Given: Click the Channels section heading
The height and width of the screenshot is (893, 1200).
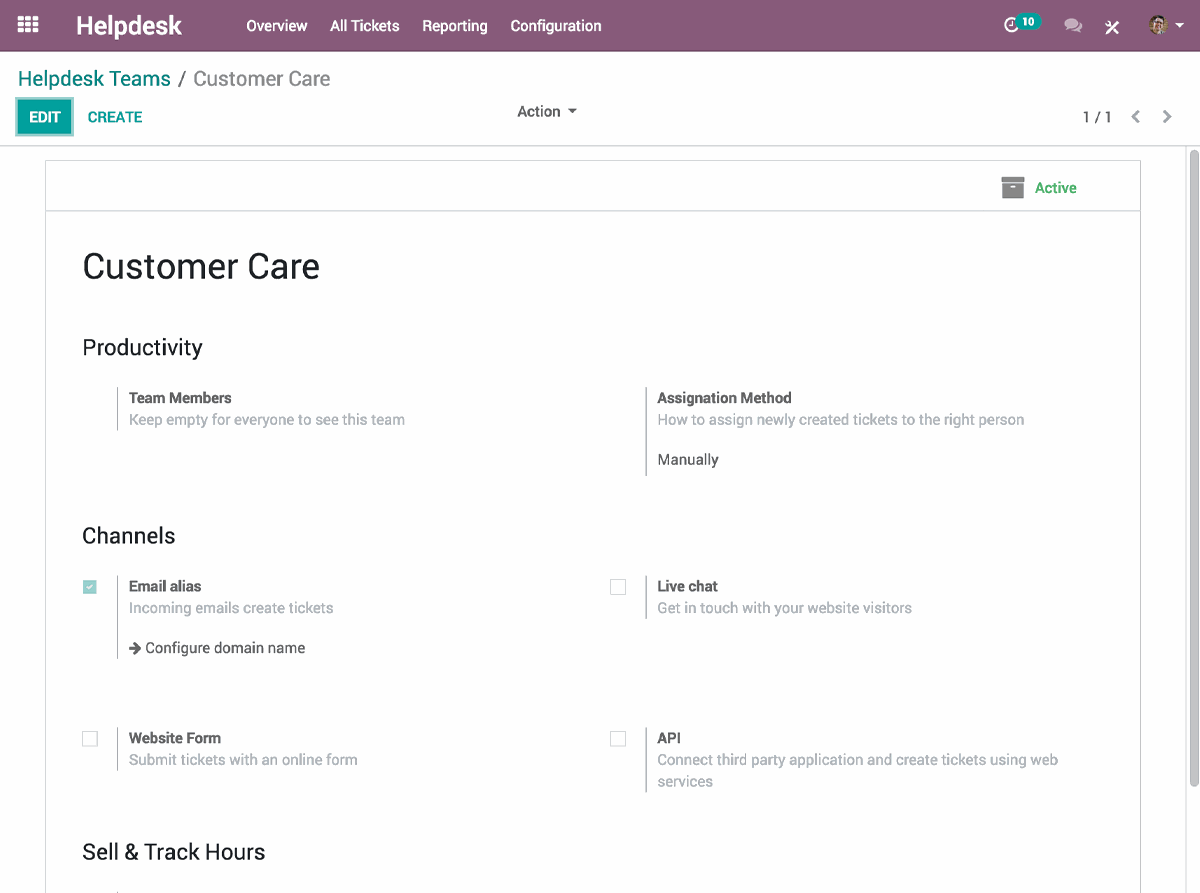Looking at the screenshot, I should tap(129, 536).
